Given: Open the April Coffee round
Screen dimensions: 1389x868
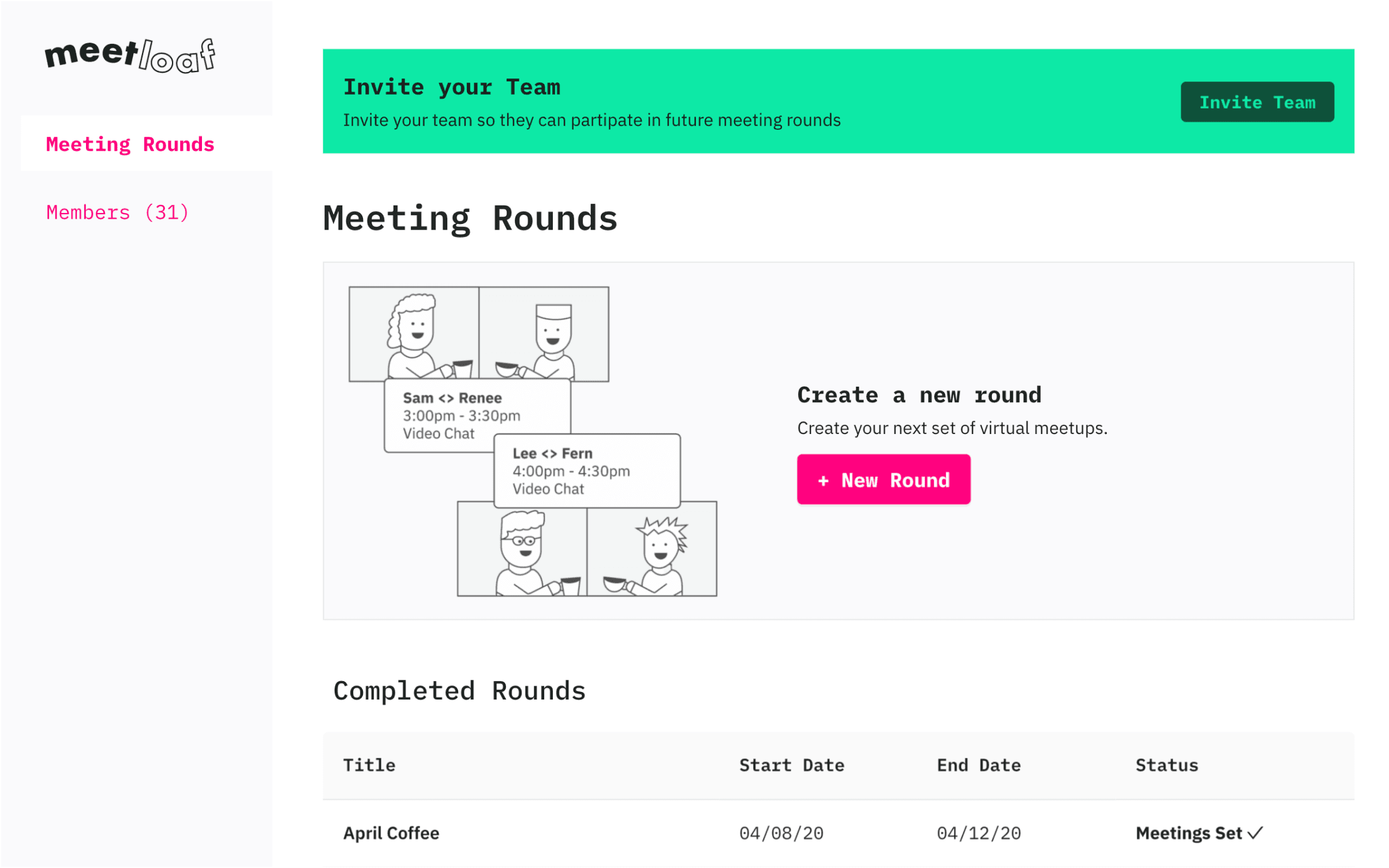Looking at the screenshot, I should pos(391,833).
